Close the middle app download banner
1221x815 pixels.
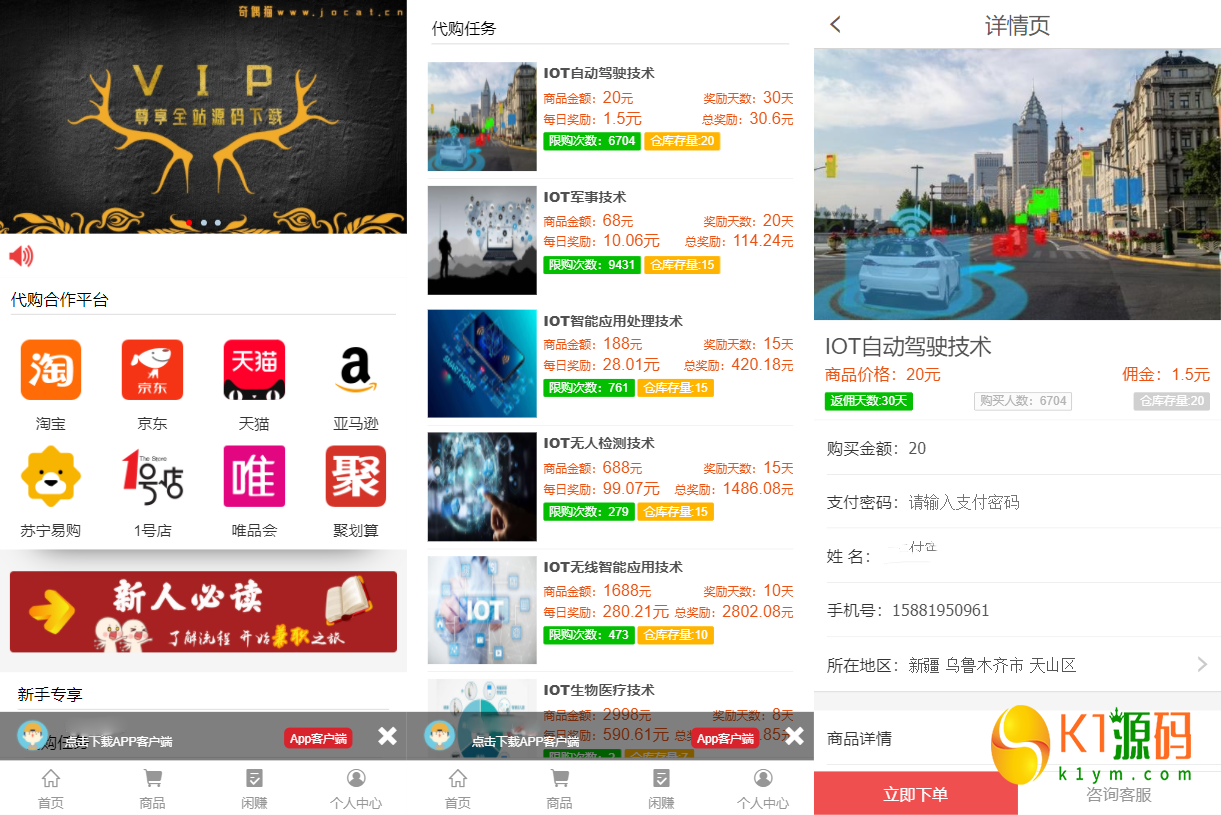tap(794, 736)
